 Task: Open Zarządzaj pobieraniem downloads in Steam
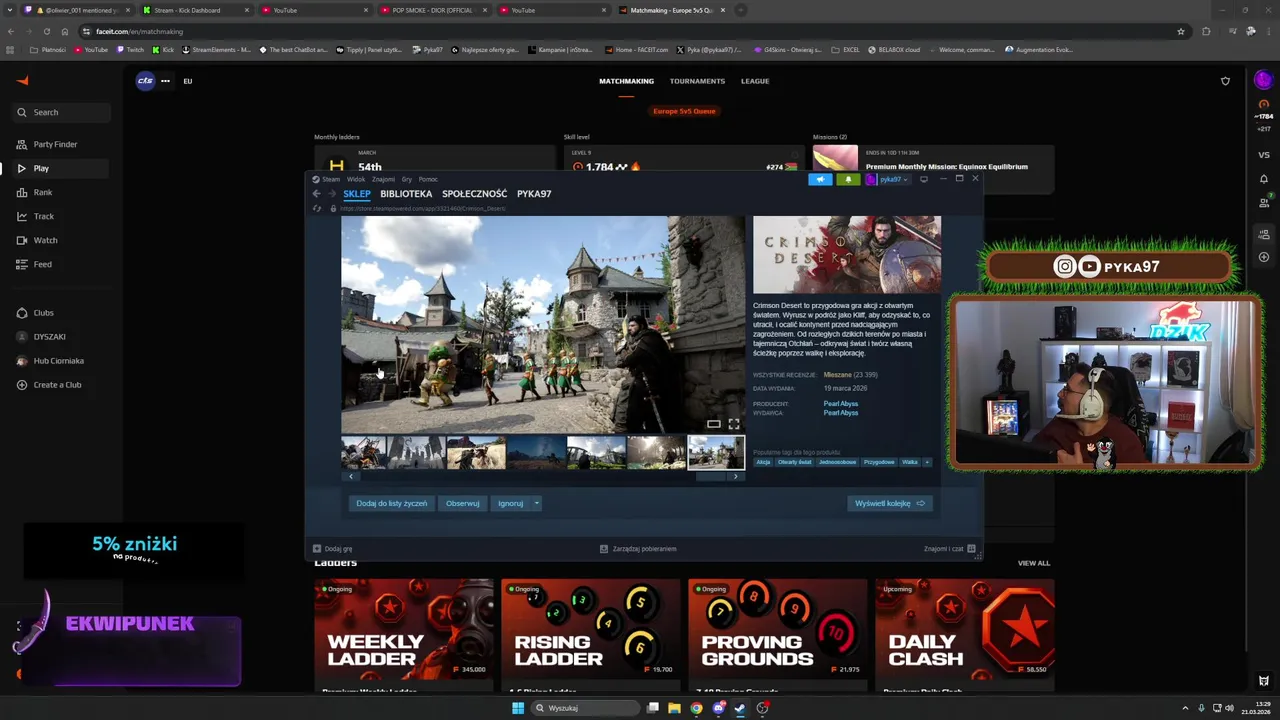pyautogui.click(x=638, y=549)
